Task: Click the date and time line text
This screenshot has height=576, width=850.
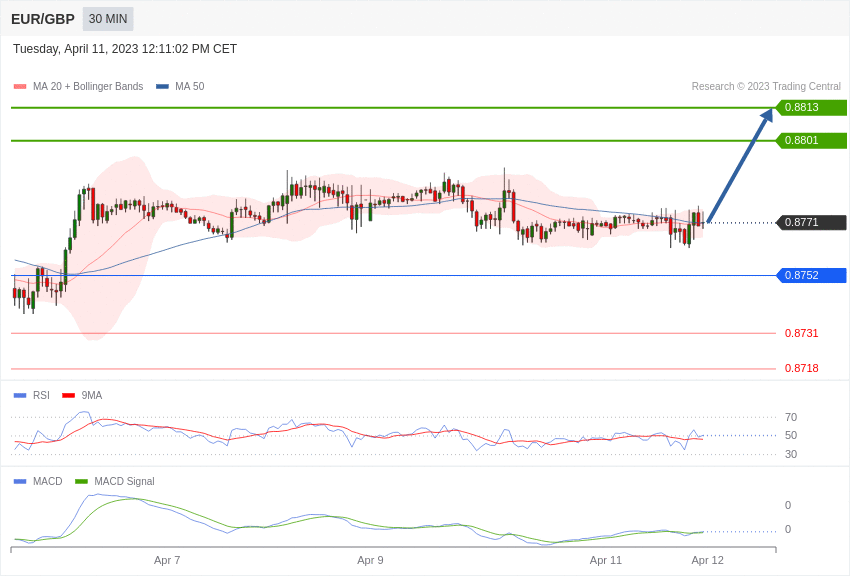Action: [x=125, y=49]
